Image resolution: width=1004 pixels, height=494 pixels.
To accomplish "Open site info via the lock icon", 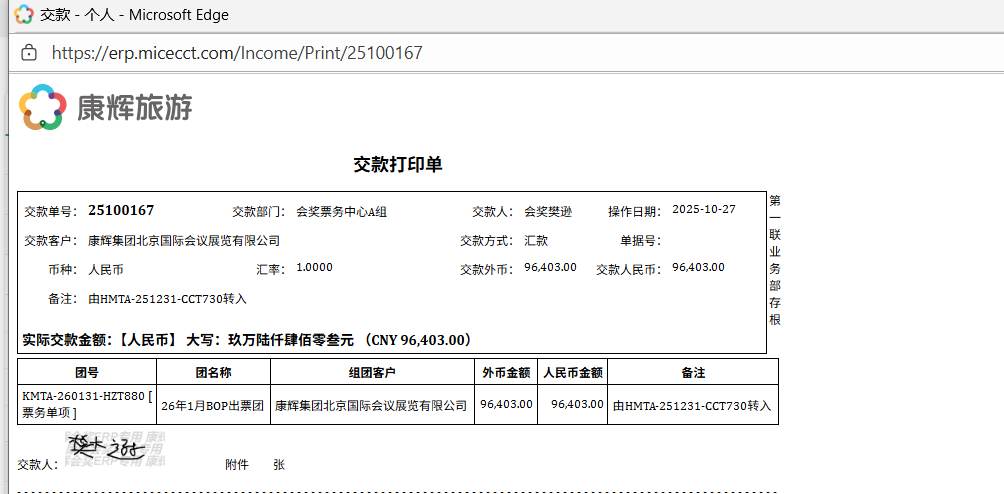I will tap(29, 52).
